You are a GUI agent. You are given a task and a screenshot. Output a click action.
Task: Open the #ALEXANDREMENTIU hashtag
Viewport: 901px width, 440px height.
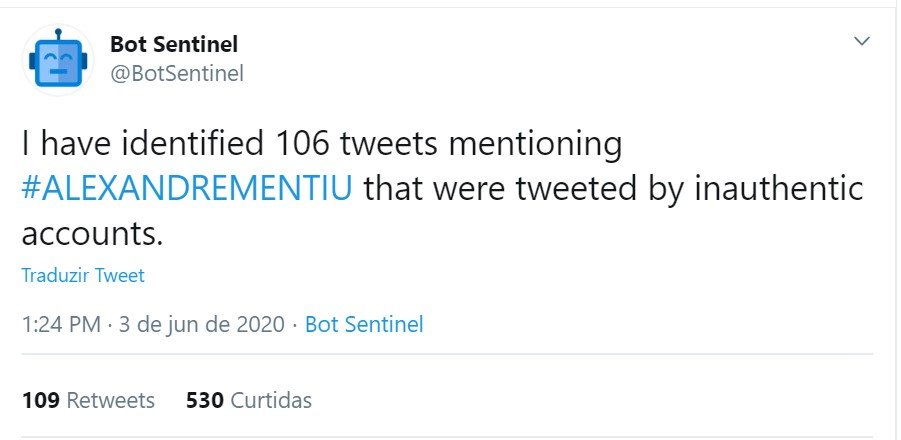186,188
